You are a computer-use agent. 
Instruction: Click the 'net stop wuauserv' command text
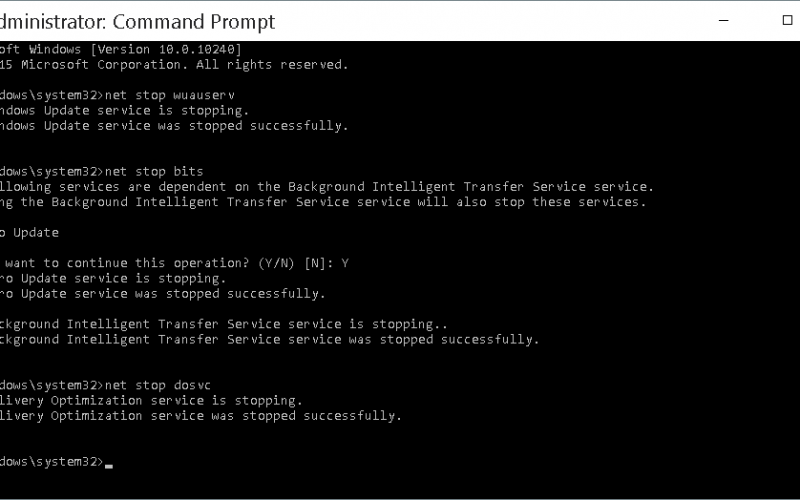click(x=170, y=95)
